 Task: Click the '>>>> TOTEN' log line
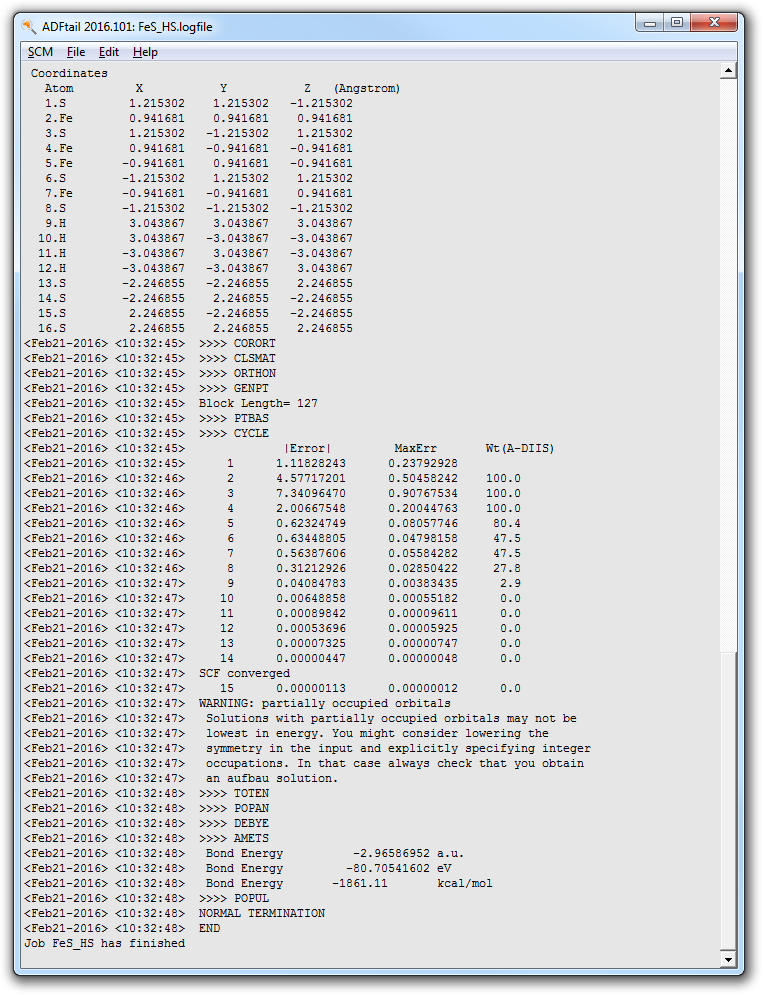click(x=234, y=794)
